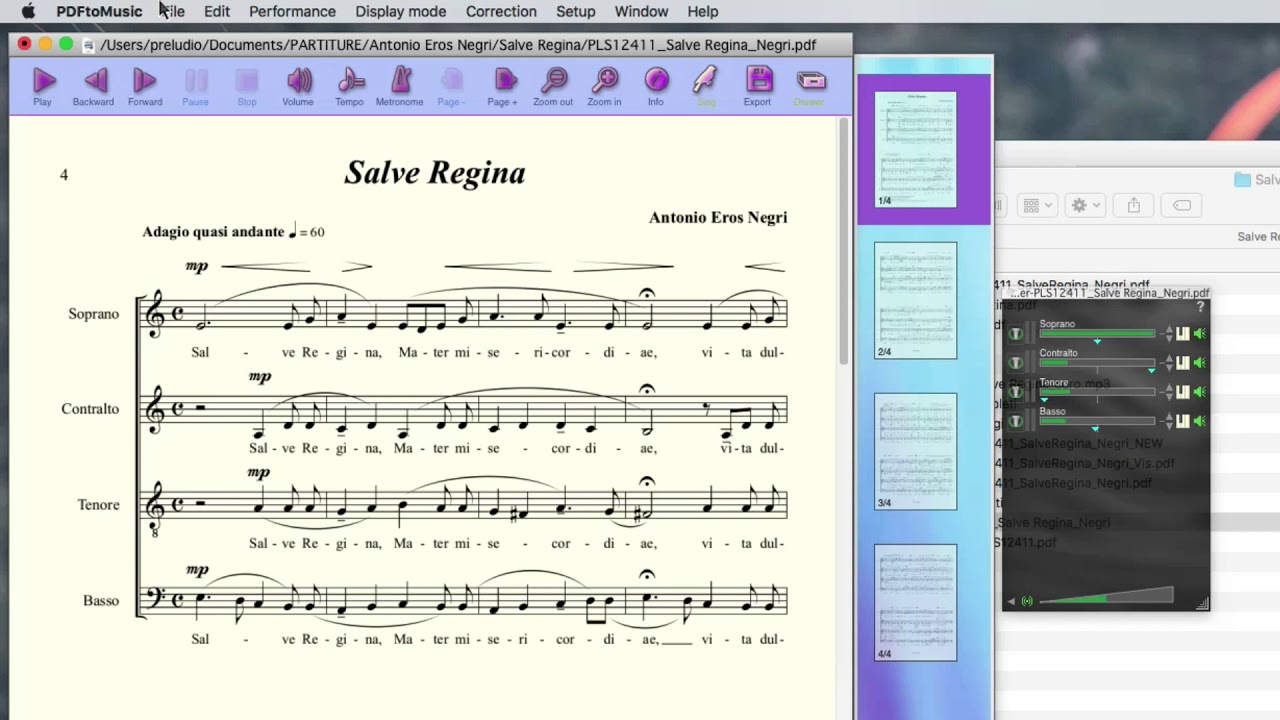Mute the Tenore track speaker icon
Viewport: 1280px width, 720px height.
tap(1199, 392)
